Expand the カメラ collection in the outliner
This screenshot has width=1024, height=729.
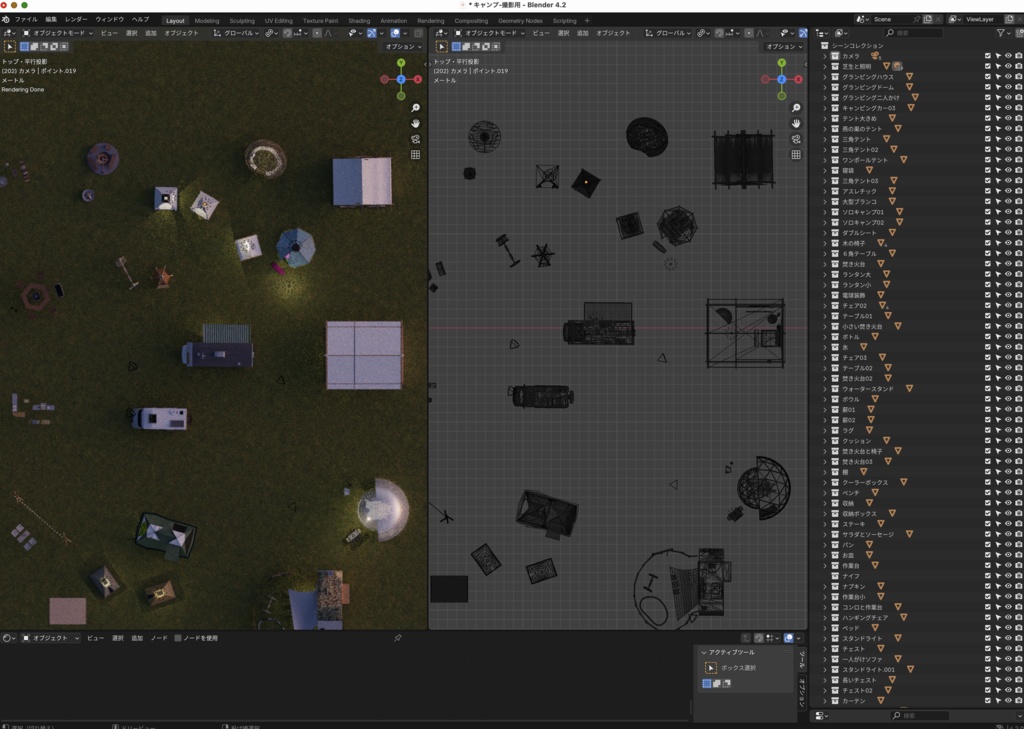(825, 56)
